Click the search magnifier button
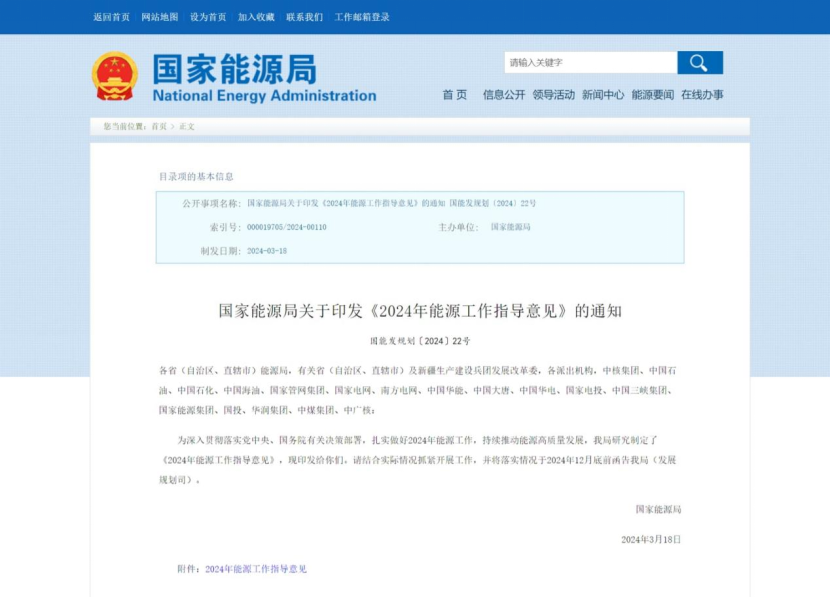830x597 pixels. 700,62
